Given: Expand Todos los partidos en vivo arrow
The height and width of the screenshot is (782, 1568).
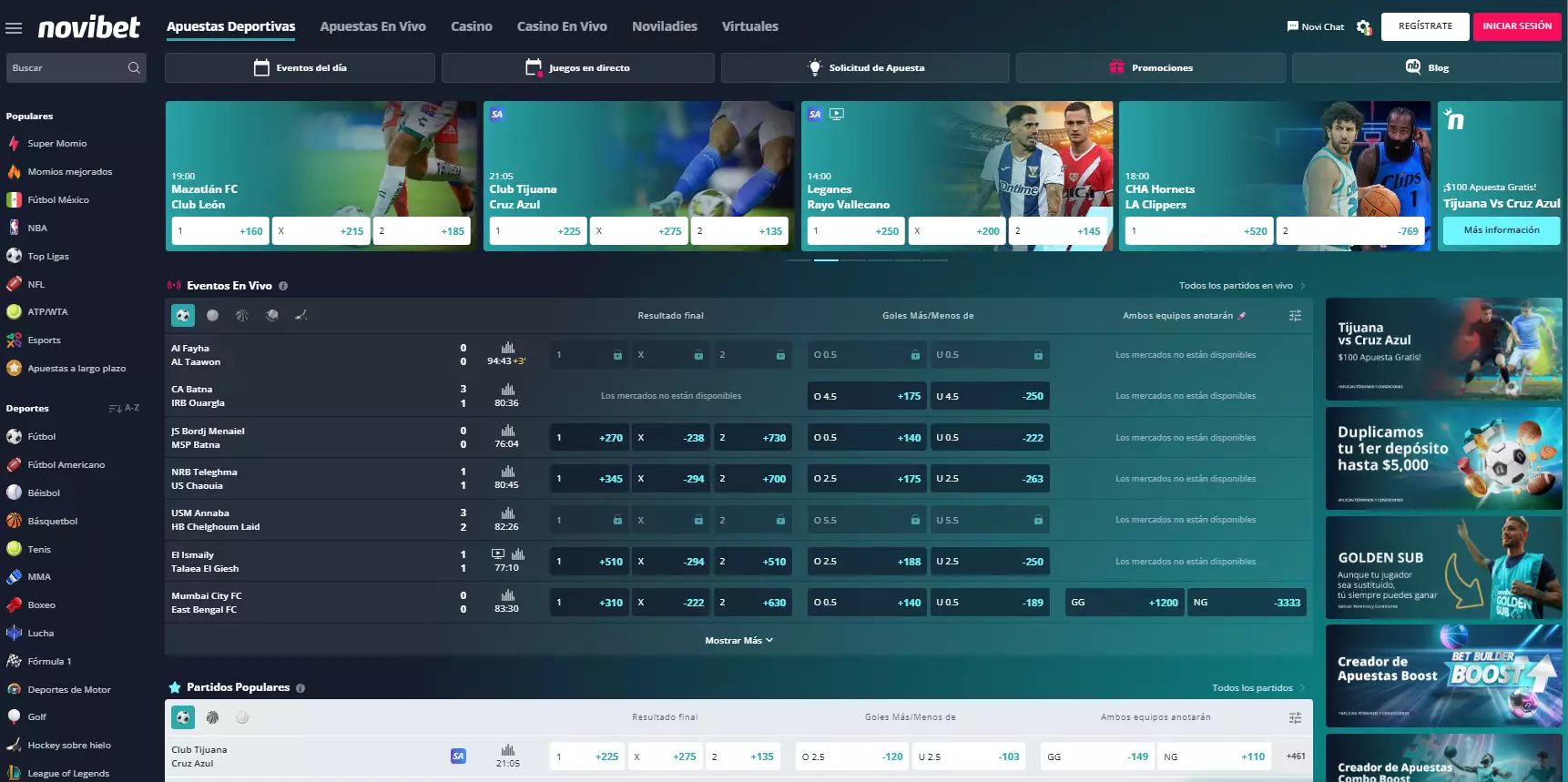Looking at the screenshot, I should pos(1303,286).
